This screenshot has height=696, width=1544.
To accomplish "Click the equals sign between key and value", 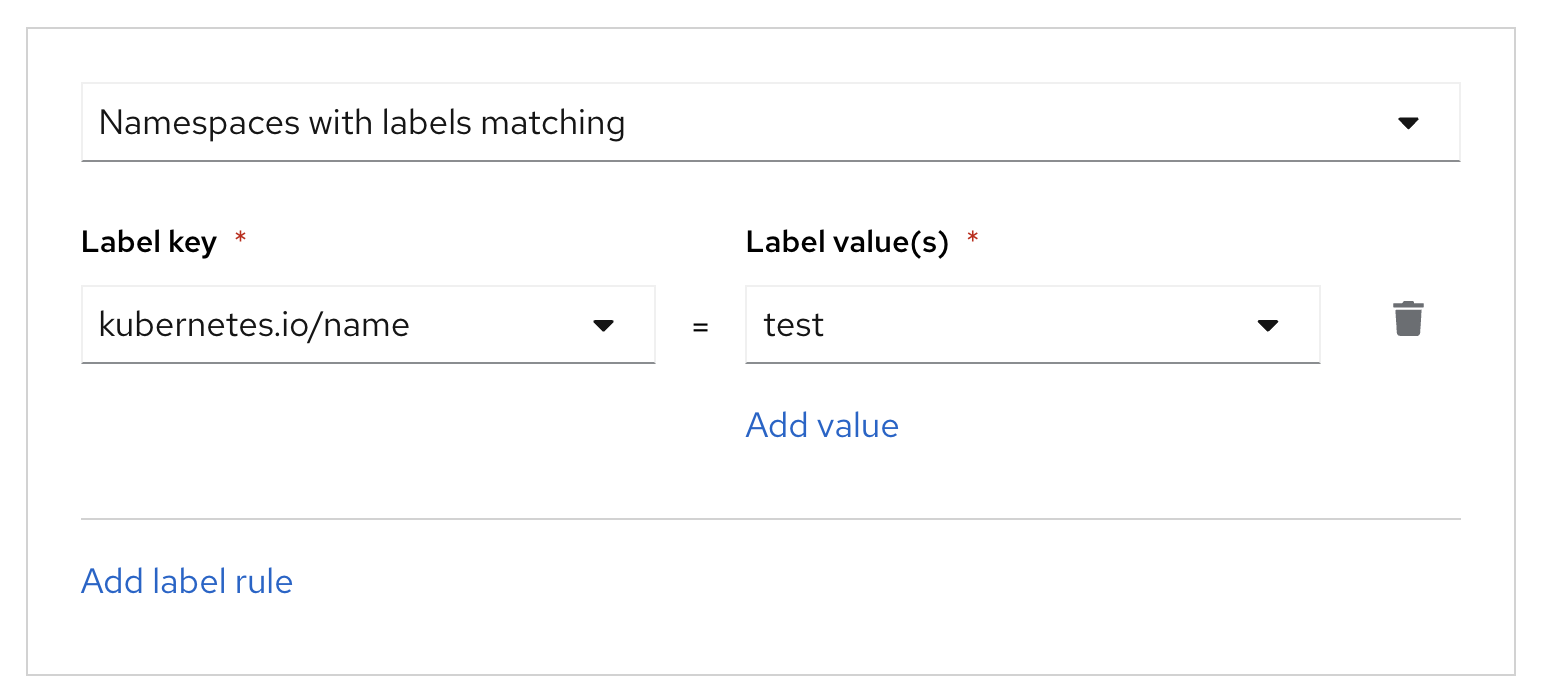I will (700, 327).
